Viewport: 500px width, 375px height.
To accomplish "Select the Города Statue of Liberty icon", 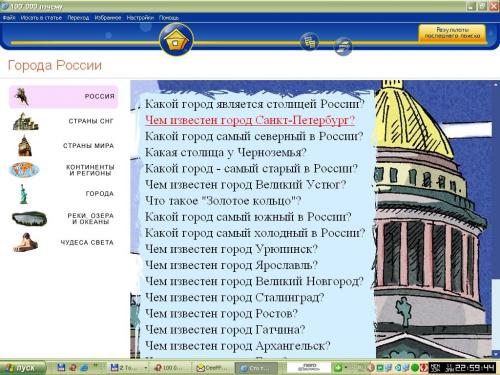I will [x=23, y=194].
